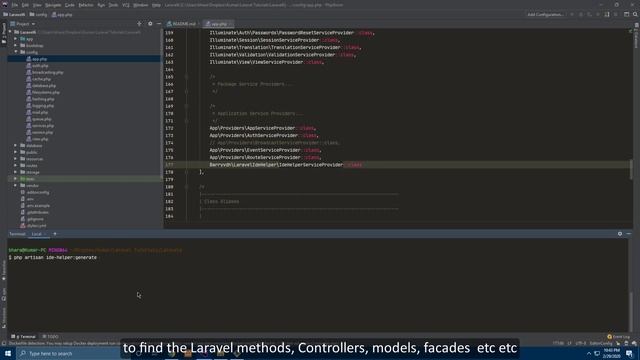Click the editor vertical scrollbar

click(631, 169)
